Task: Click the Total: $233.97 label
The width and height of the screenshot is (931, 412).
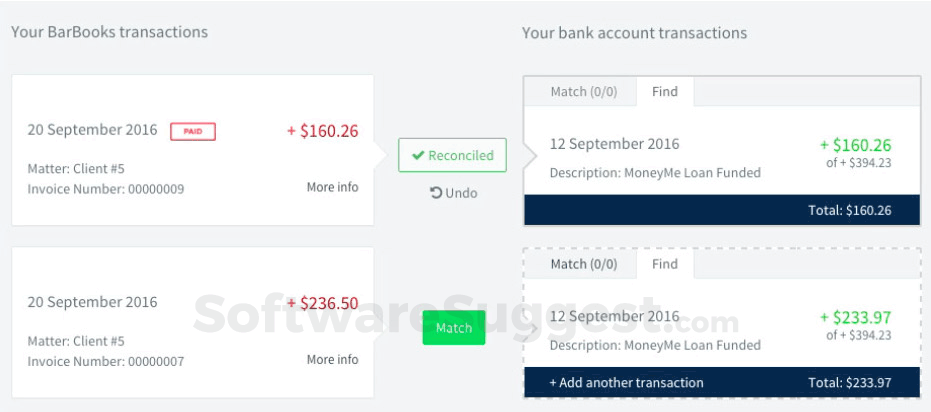Action: tap(849, 382)
